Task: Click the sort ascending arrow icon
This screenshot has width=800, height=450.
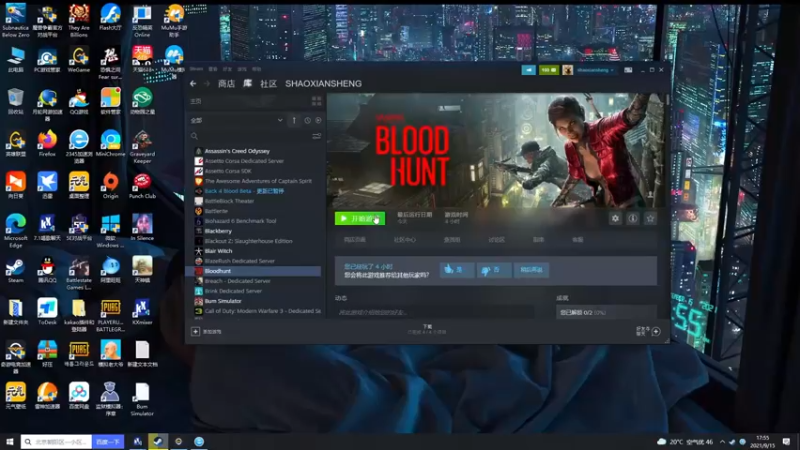Action: [294, 120]
